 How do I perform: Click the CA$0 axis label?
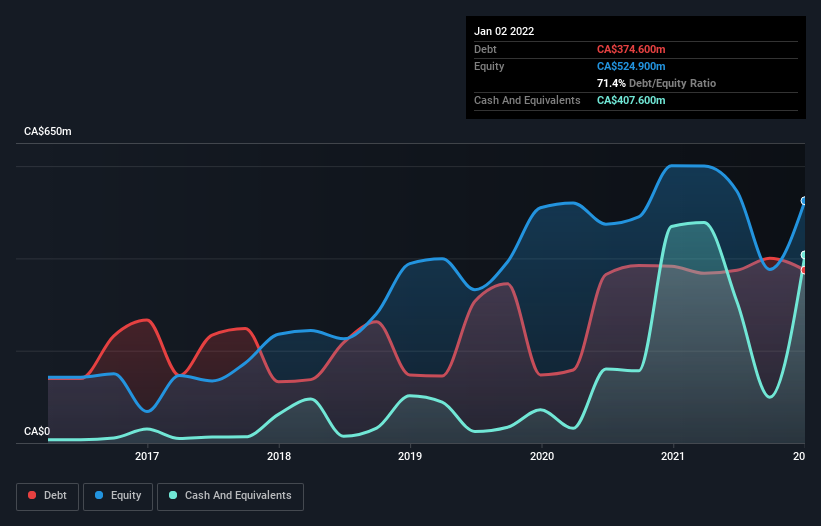(x=37, y=431)
